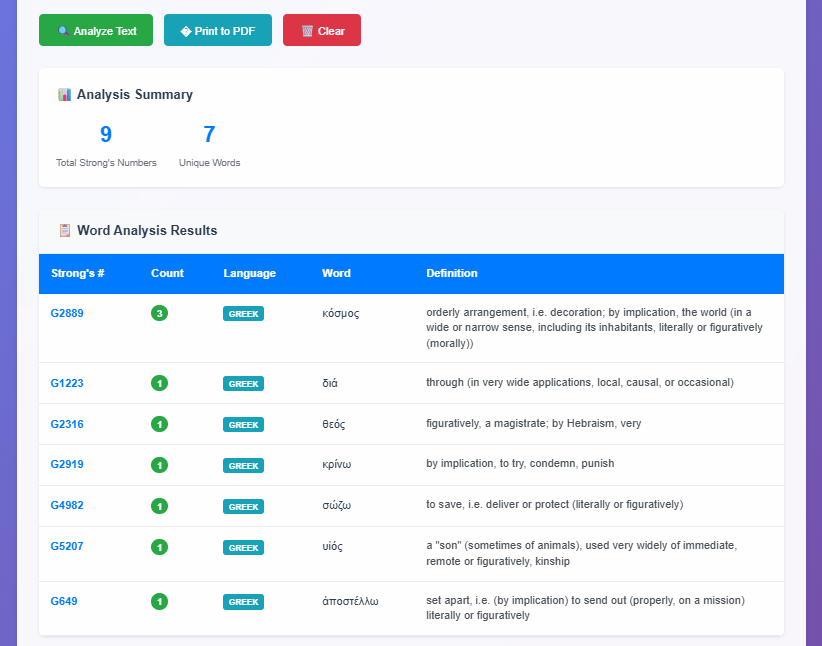
Task: Click the green count badge showing 3
Action: (159, 313)
